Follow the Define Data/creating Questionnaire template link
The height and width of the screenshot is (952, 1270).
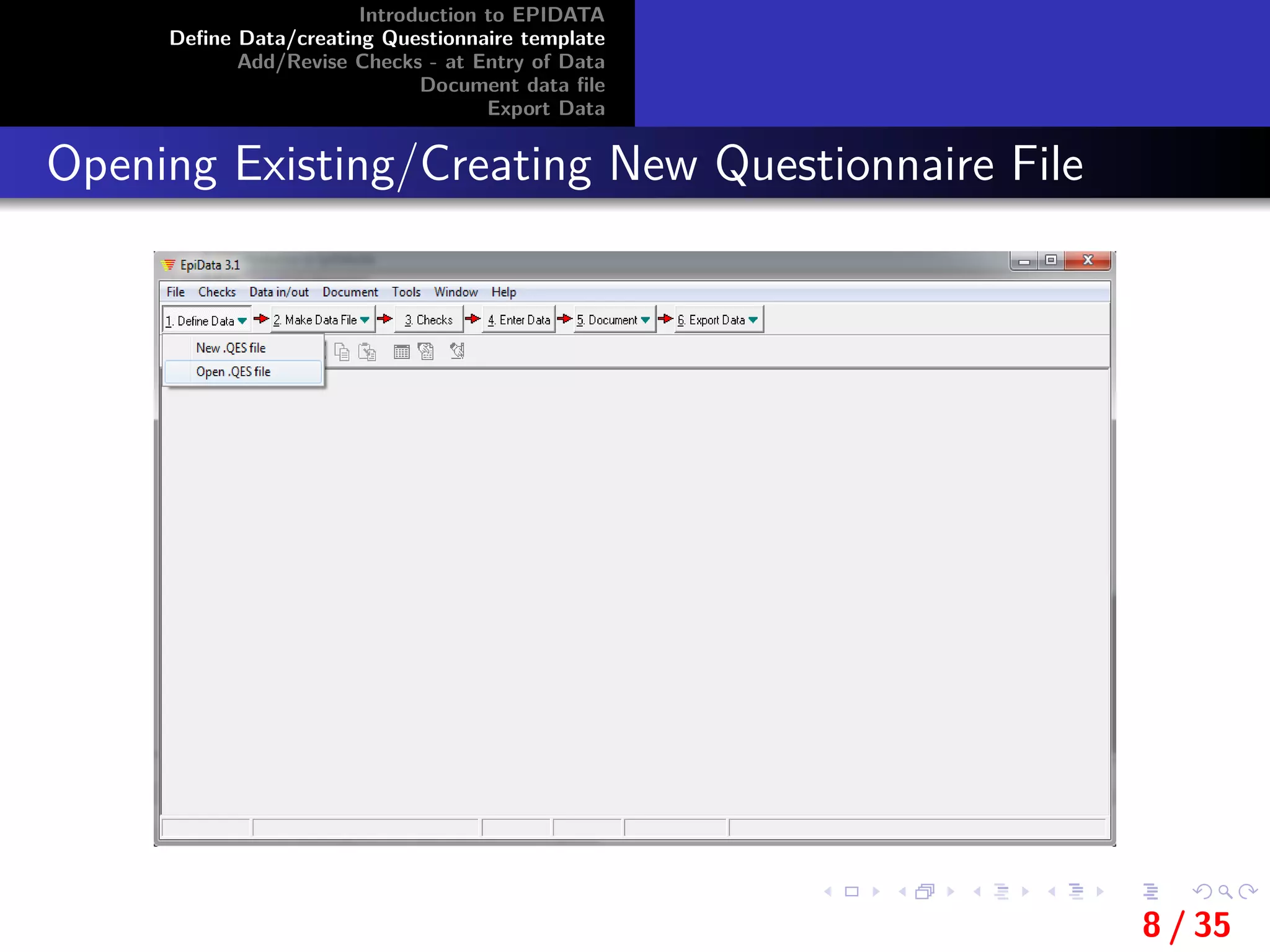(x=387, y=38)
